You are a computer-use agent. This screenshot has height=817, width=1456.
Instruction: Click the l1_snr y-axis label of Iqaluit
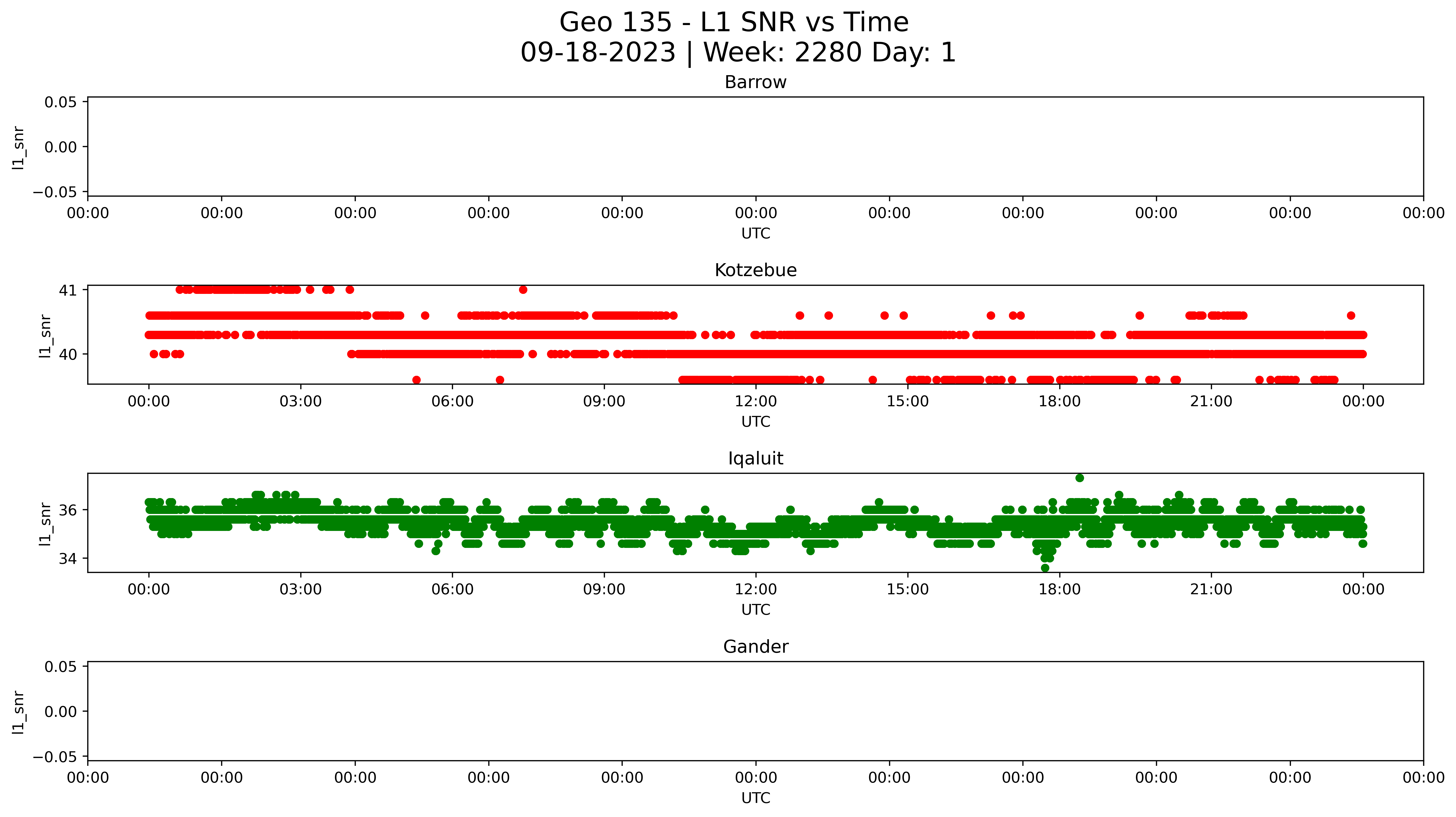point(45,524)
